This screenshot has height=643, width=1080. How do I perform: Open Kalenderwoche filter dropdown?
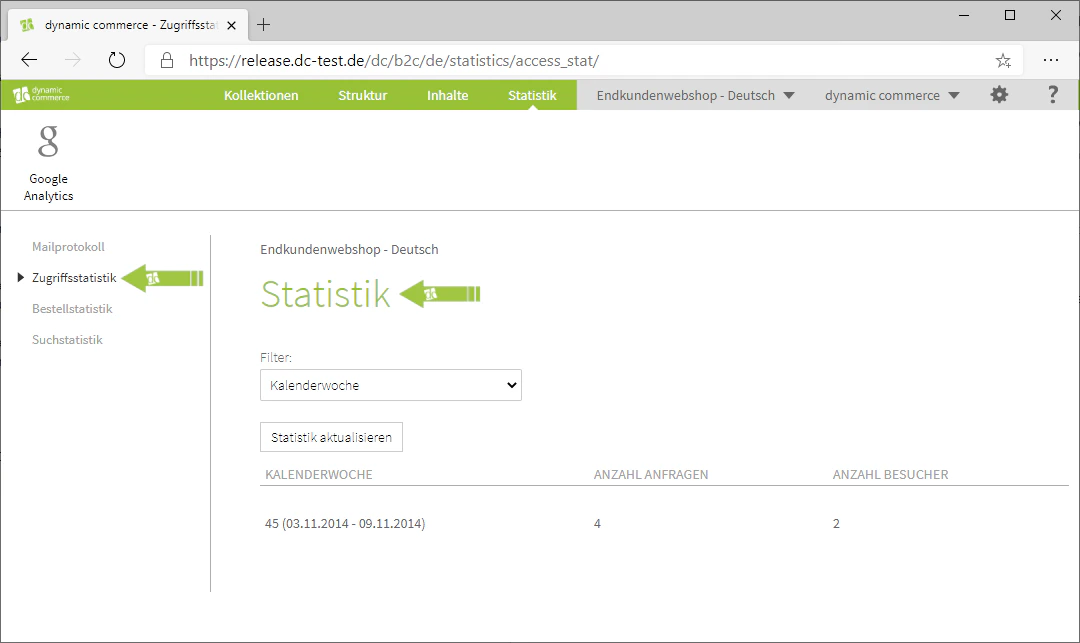391,386
